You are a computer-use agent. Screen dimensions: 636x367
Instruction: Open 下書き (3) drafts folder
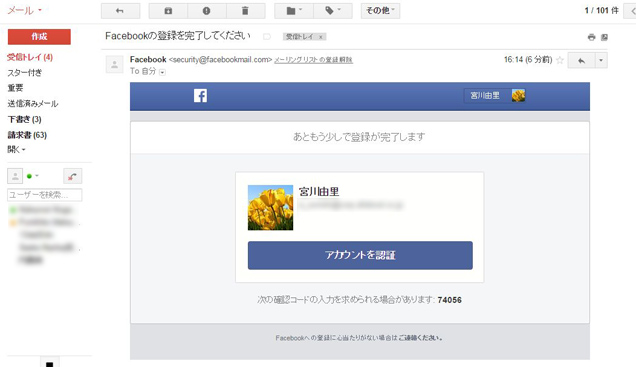24,119
